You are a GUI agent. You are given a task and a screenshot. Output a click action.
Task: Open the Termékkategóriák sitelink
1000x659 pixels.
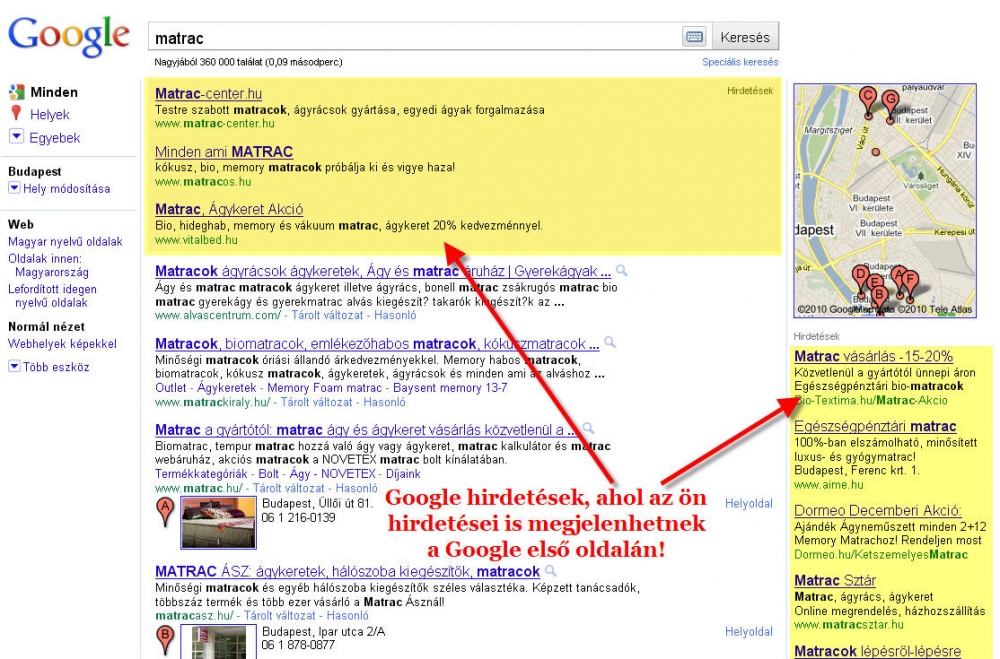click(201, 474)
